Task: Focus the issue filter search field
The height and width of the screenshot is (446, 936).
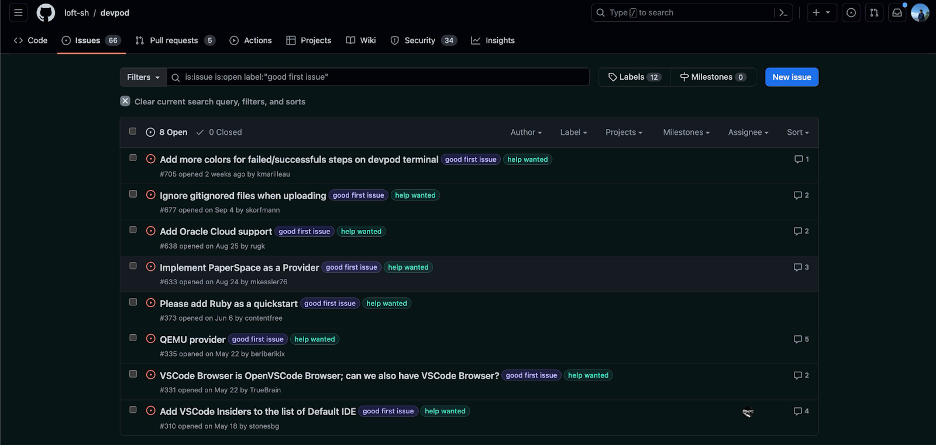Action: (x=378, y=77)
